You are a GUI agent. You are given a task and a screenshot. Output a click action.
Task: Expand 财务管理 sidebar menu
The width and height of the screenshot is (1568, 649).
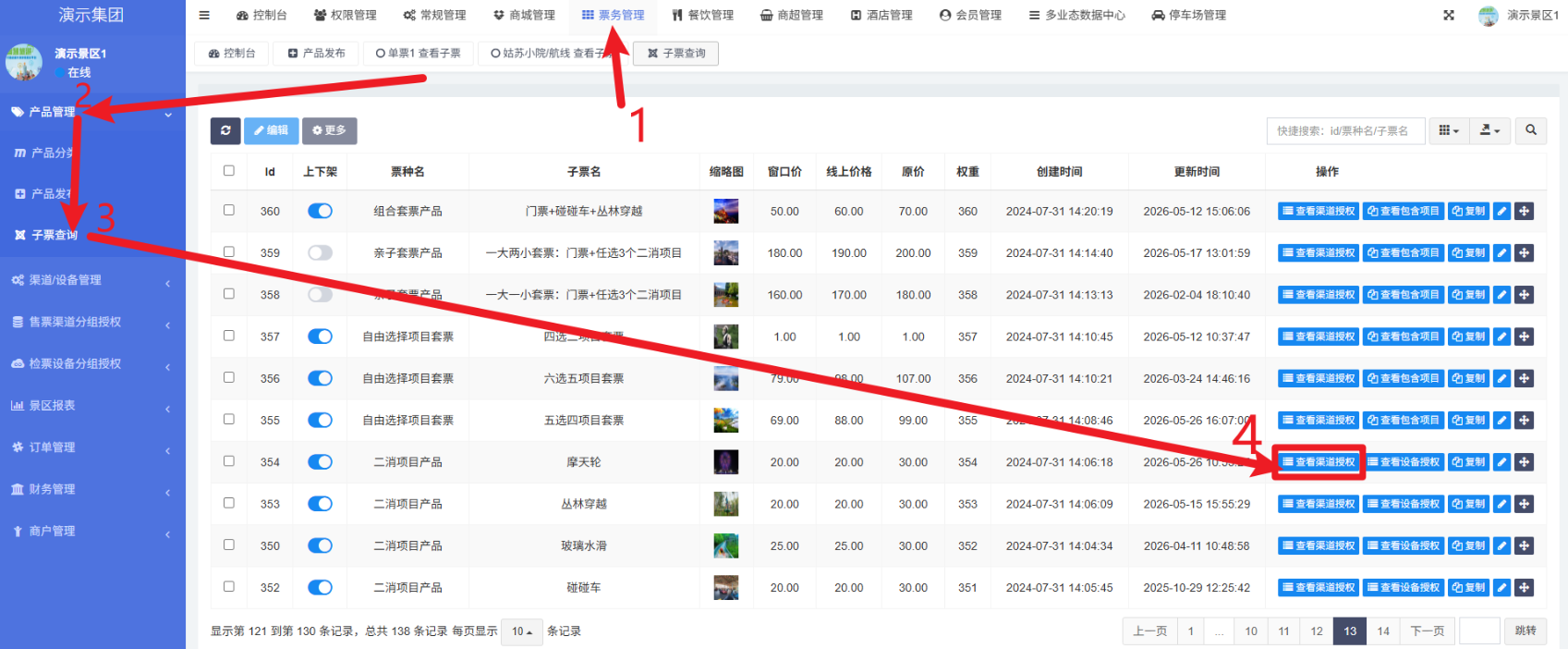pos(92,489)
